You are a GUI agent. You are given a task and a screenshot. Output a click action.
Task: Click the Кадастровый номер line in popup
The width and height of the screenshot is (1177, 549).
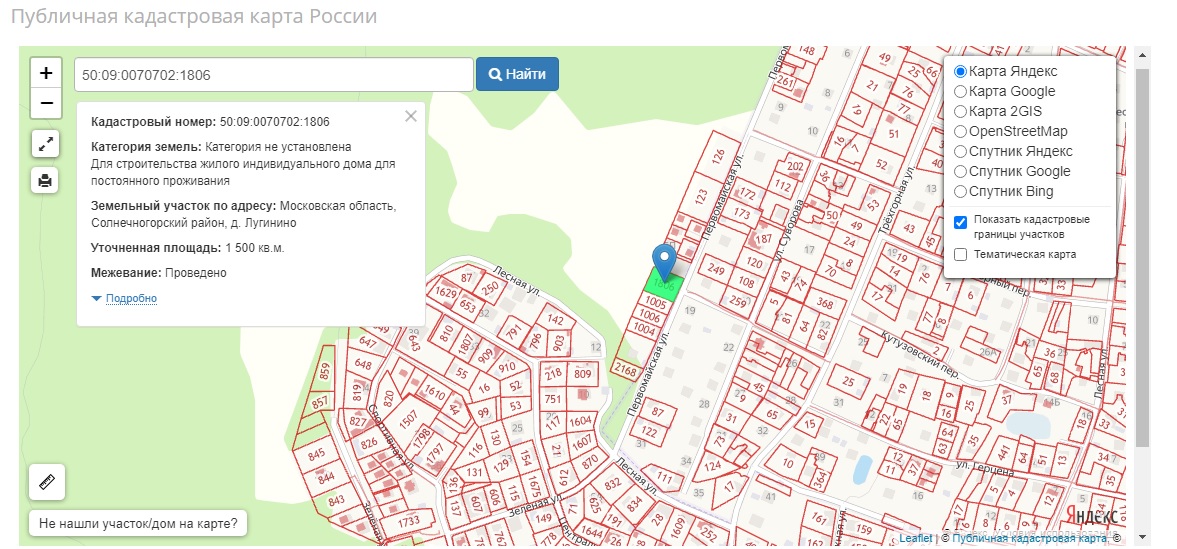[210, 122]
